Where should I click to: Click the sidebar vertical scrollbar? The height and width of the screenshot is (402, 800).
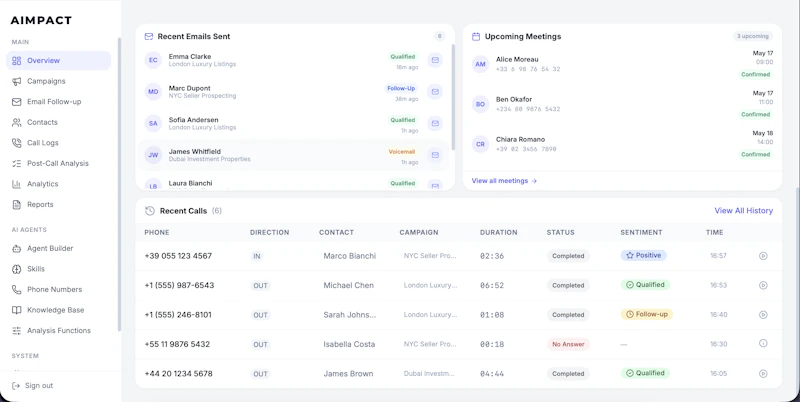119,184
